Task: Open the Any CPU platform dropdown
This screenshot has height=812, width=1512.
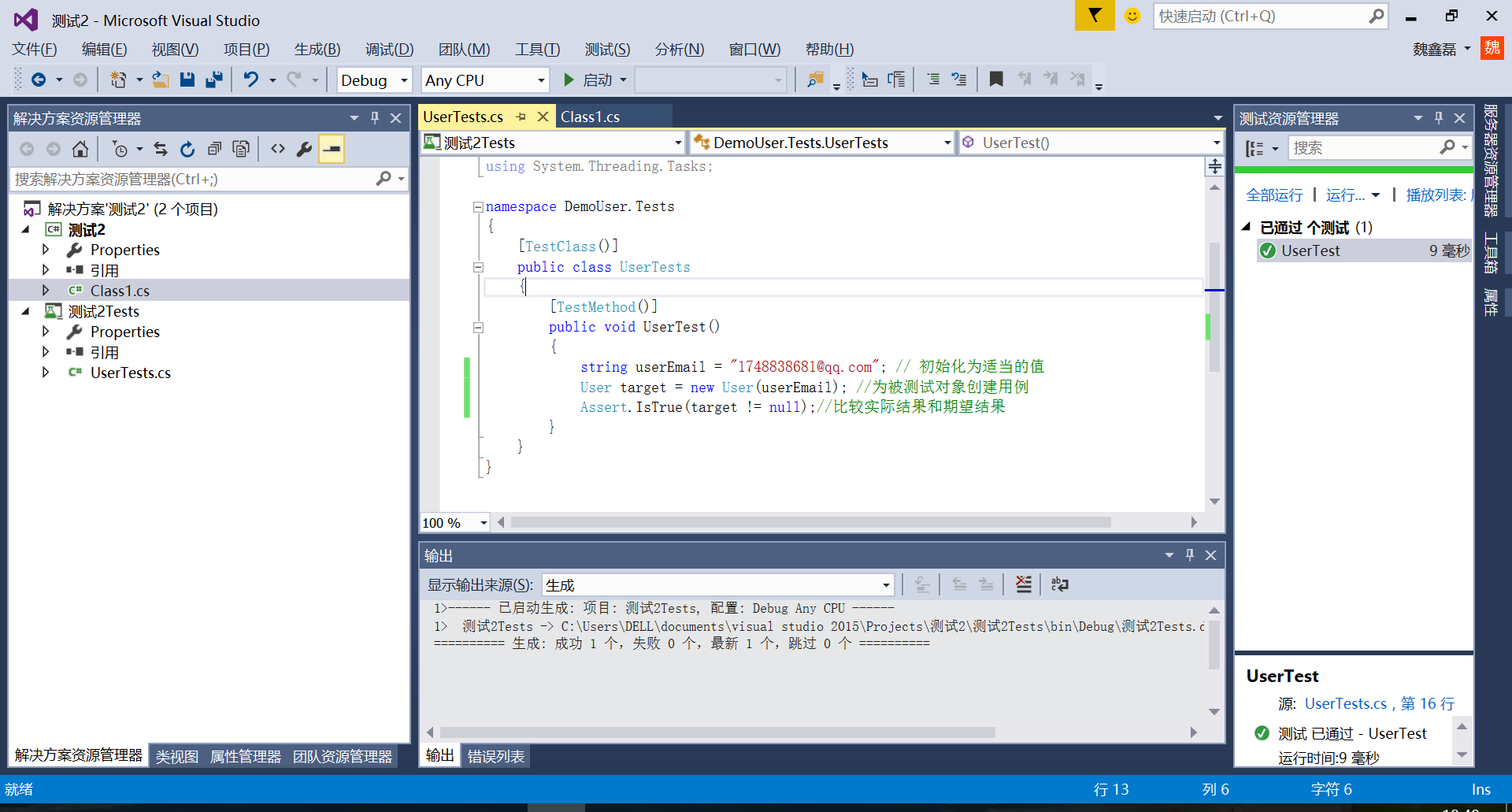Action: pos(485,80)
